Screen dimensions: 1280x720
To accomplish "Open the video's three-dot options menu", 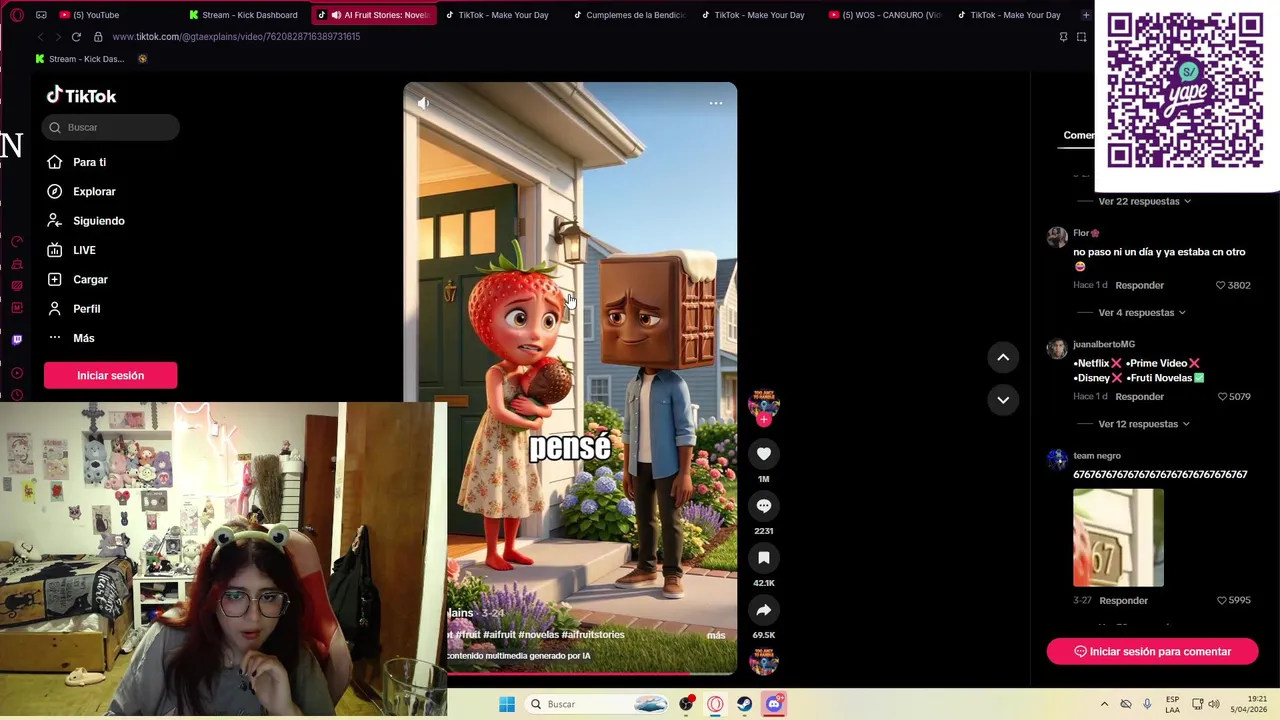I will point(716,103).
